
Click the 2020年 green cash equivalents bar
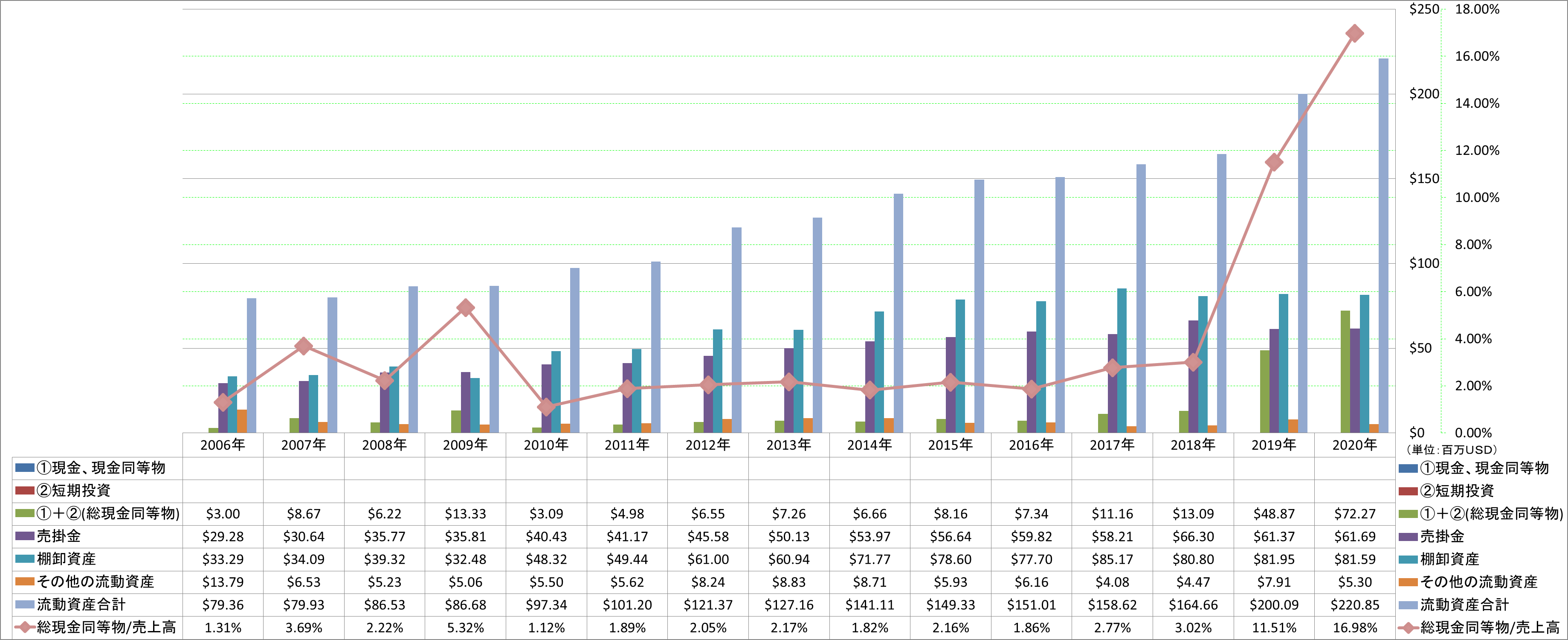1345,372
